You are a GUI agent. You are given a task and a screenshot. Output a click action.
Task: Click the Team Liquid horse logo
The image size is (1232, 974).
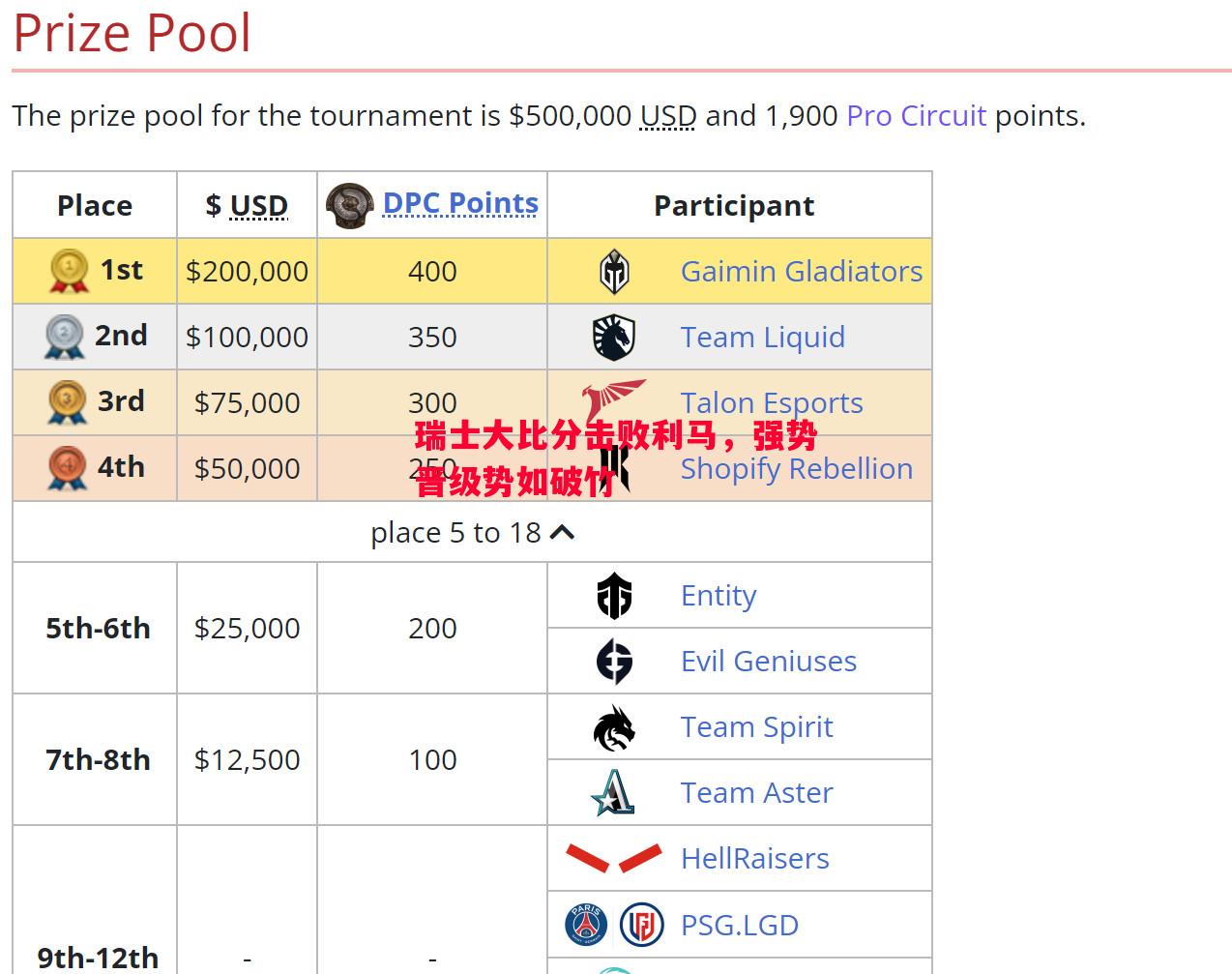click(614, 338)
